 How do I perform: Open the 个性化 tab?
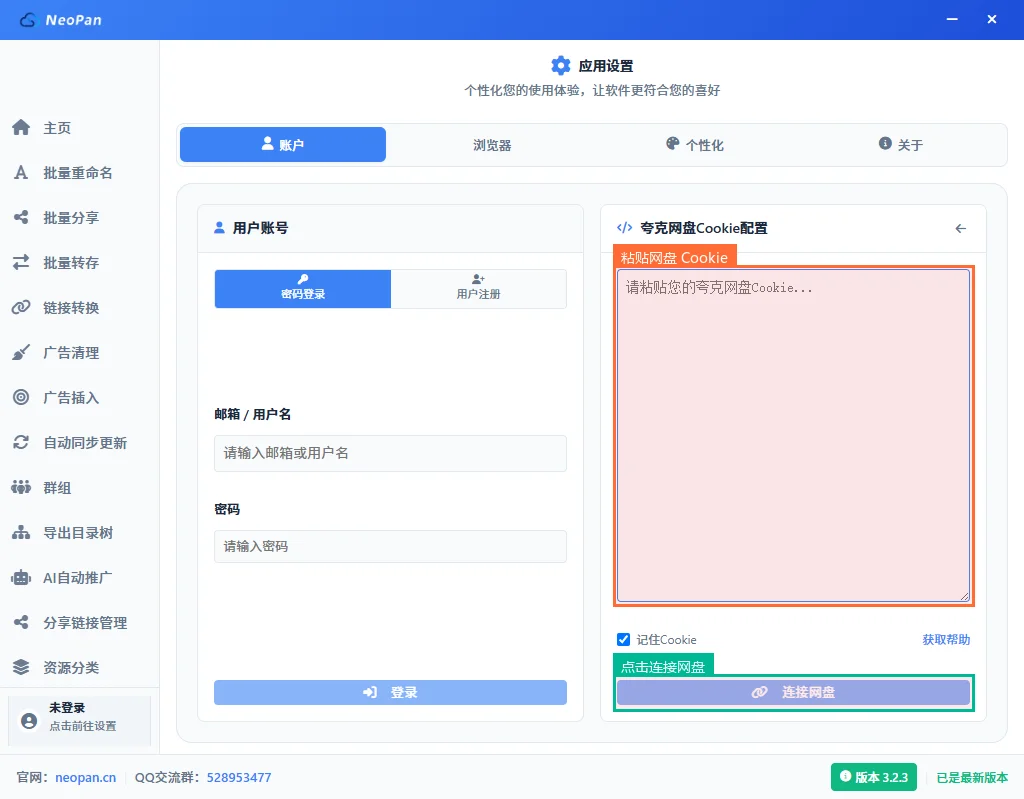point(695,144)
